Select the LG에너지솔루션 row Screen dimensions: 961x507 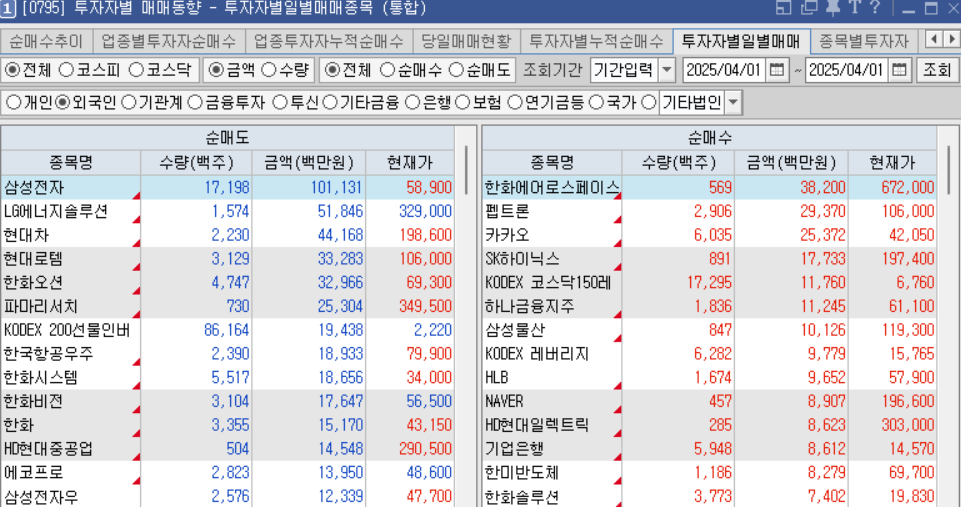227,212
